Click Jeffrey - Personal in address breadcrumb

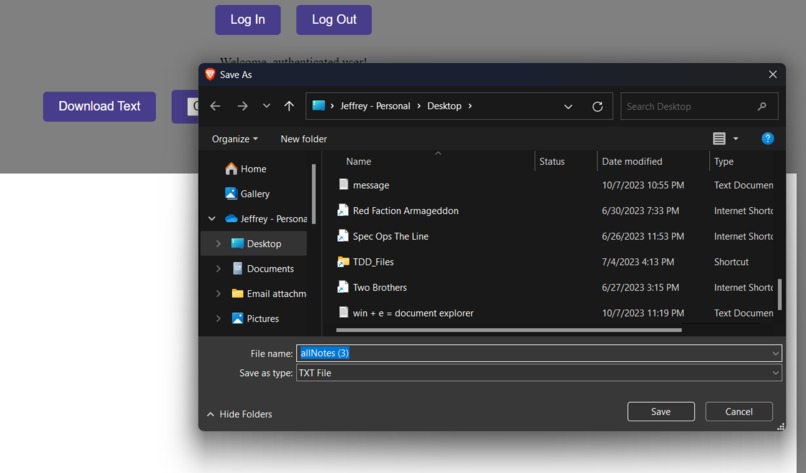tap(375, 106)
